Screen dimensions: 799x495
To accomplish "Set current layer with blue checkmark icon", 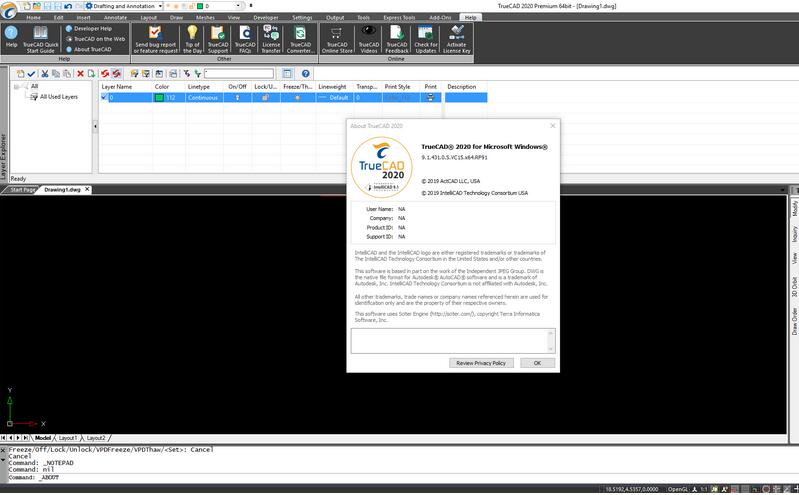I will [31, 74].
